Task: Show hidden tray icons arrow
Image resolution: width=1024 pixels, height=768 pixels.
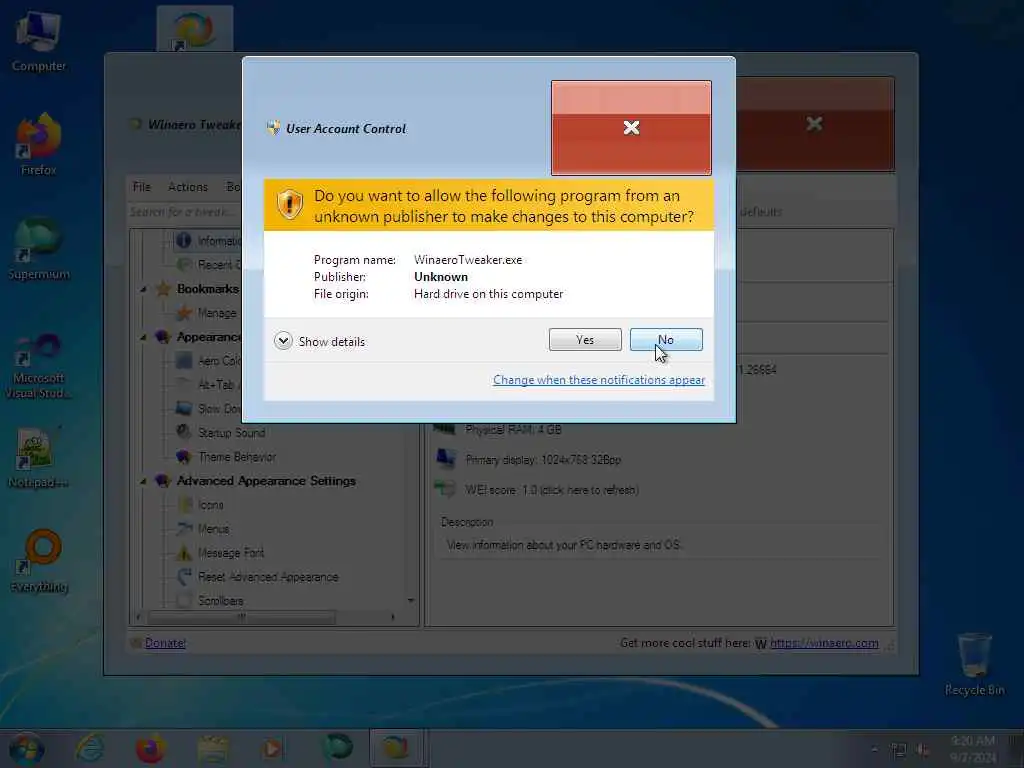Action: point(875,750)
